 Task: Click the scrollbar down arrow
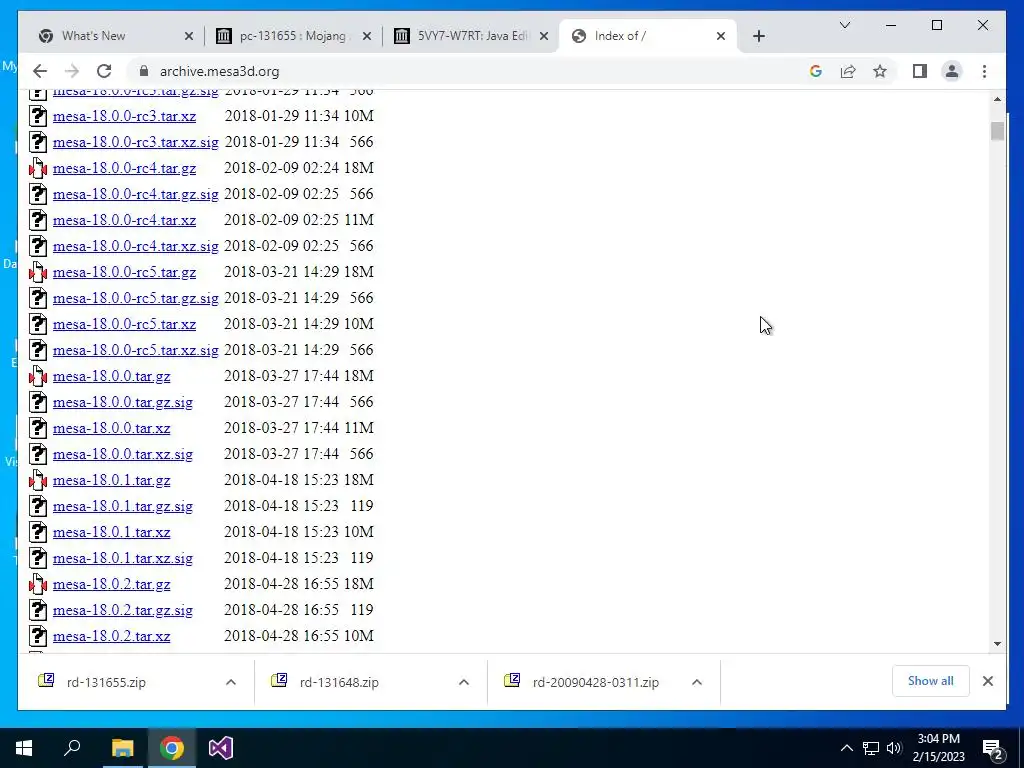pyautogui.click(x=997, y=643)
